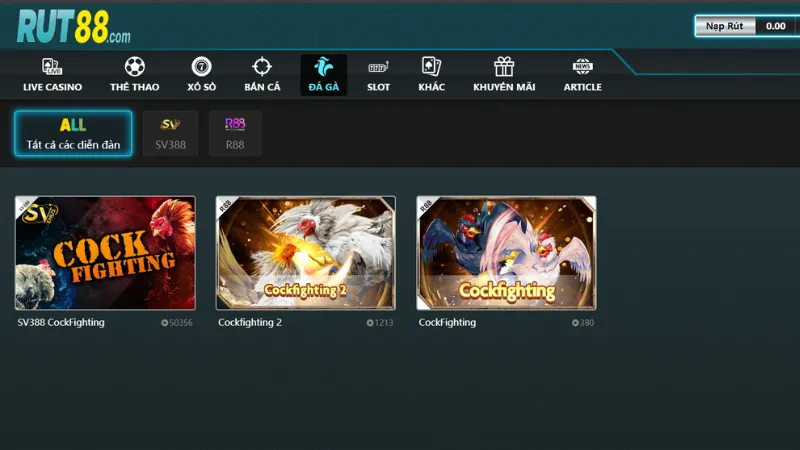800x450 pixels.
Task: Click the 1213 play count text
Action: 384,322
